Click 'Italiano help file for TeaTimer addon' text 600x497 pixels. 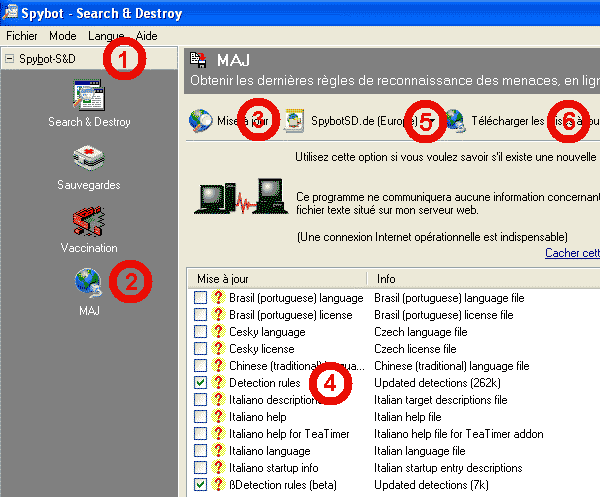pyautogui.click(x=459, y=434)
